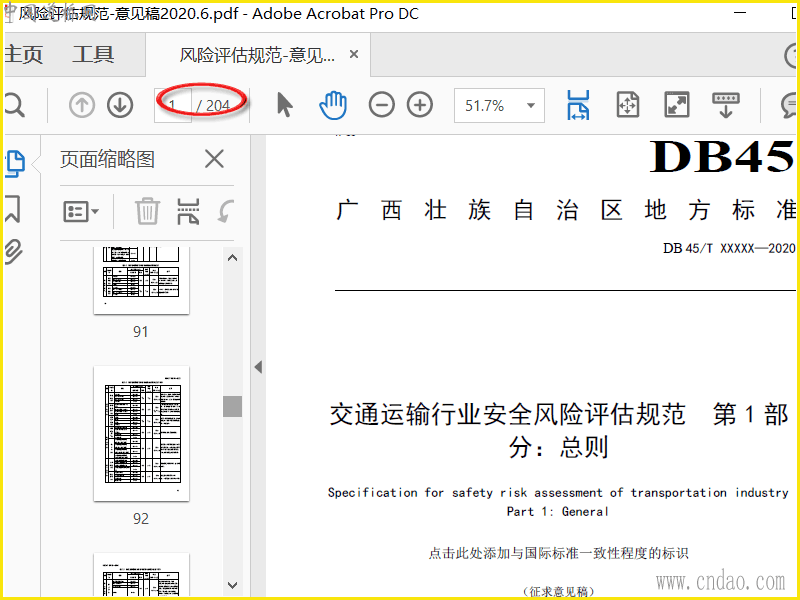Click the thumbnail label 92
This screenshot has height=600, width=800.
140,519
